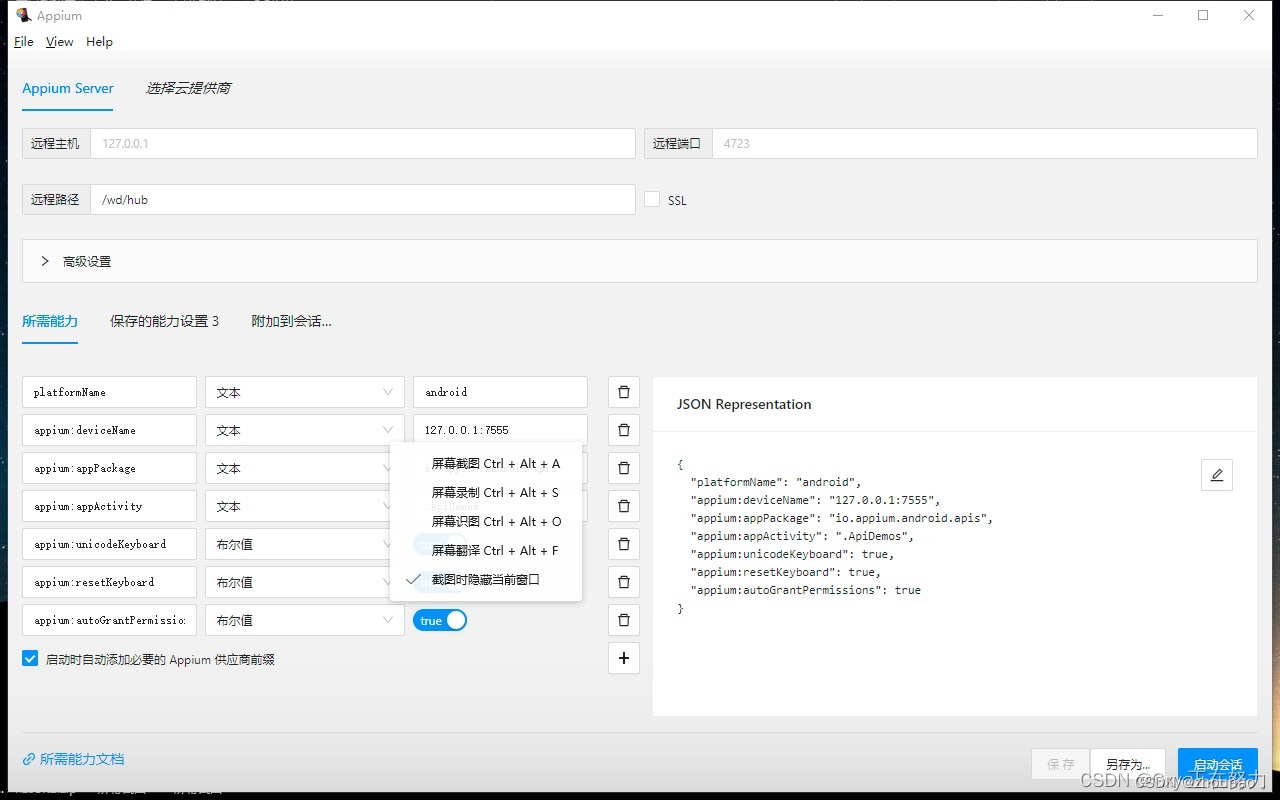Switch to Appium Server tab
1280x800 pixels.
(x=68, y=88)
